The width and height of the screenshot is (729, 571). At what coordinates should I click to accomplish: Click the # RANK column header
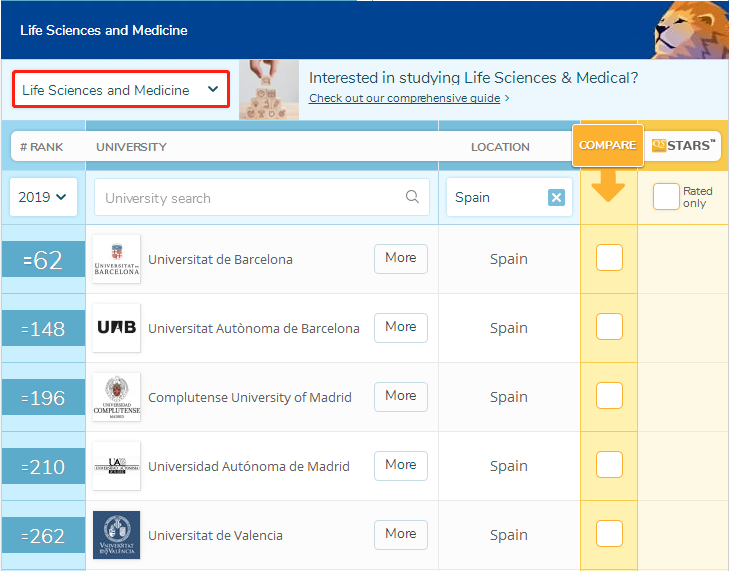41,147
